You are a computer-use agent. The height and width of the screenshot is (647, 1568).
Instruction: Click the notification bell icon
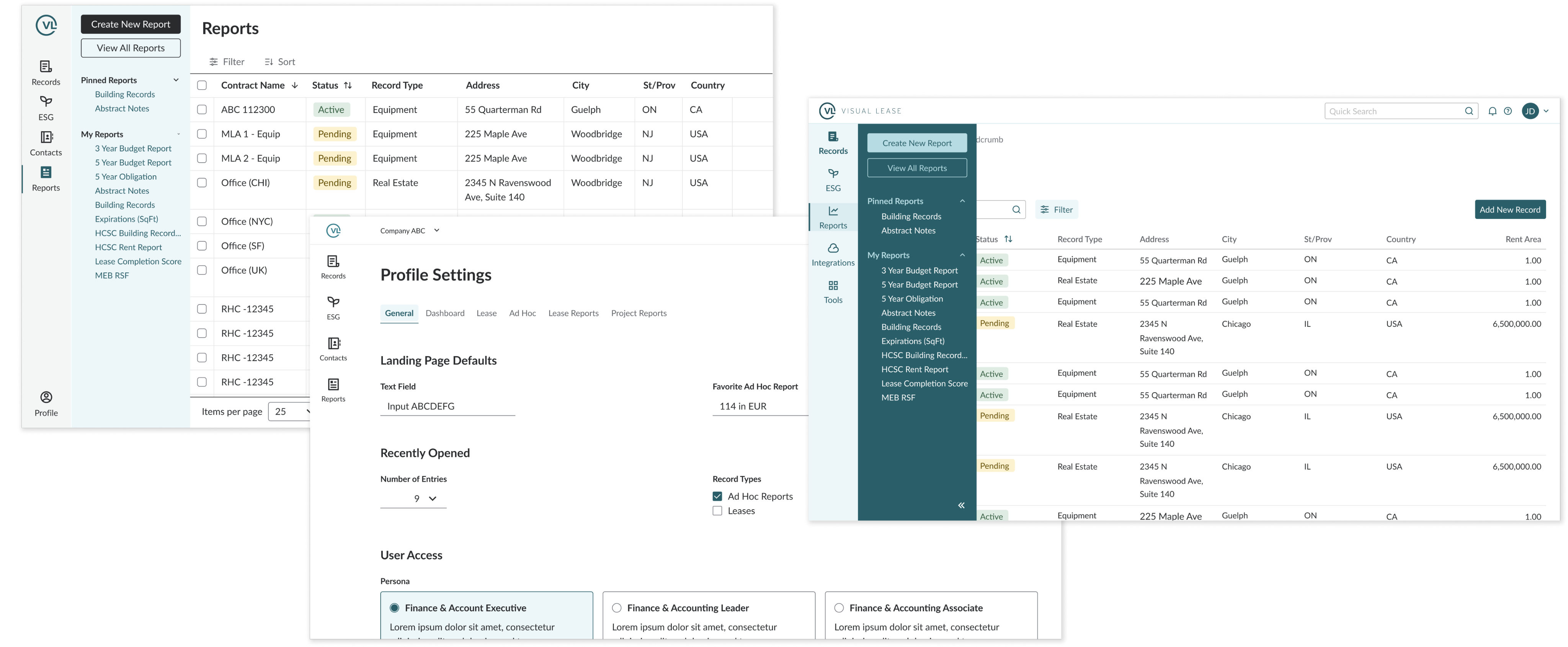(1492, 111)
